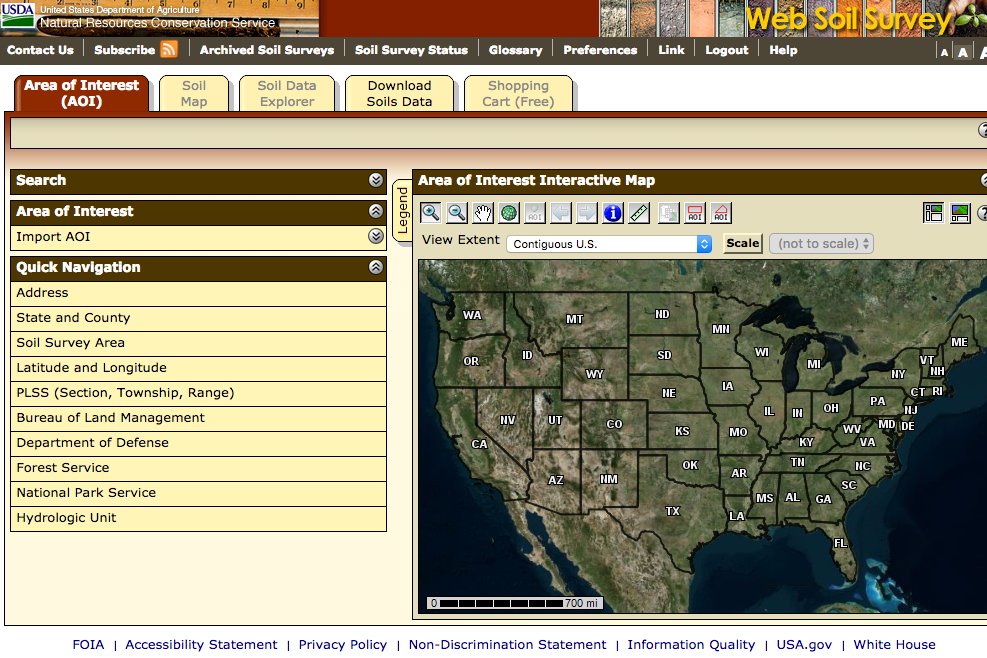Expand the Hydrologic Unit row
Viewport: 987px width, 658px height.
(x=198, y=518)
